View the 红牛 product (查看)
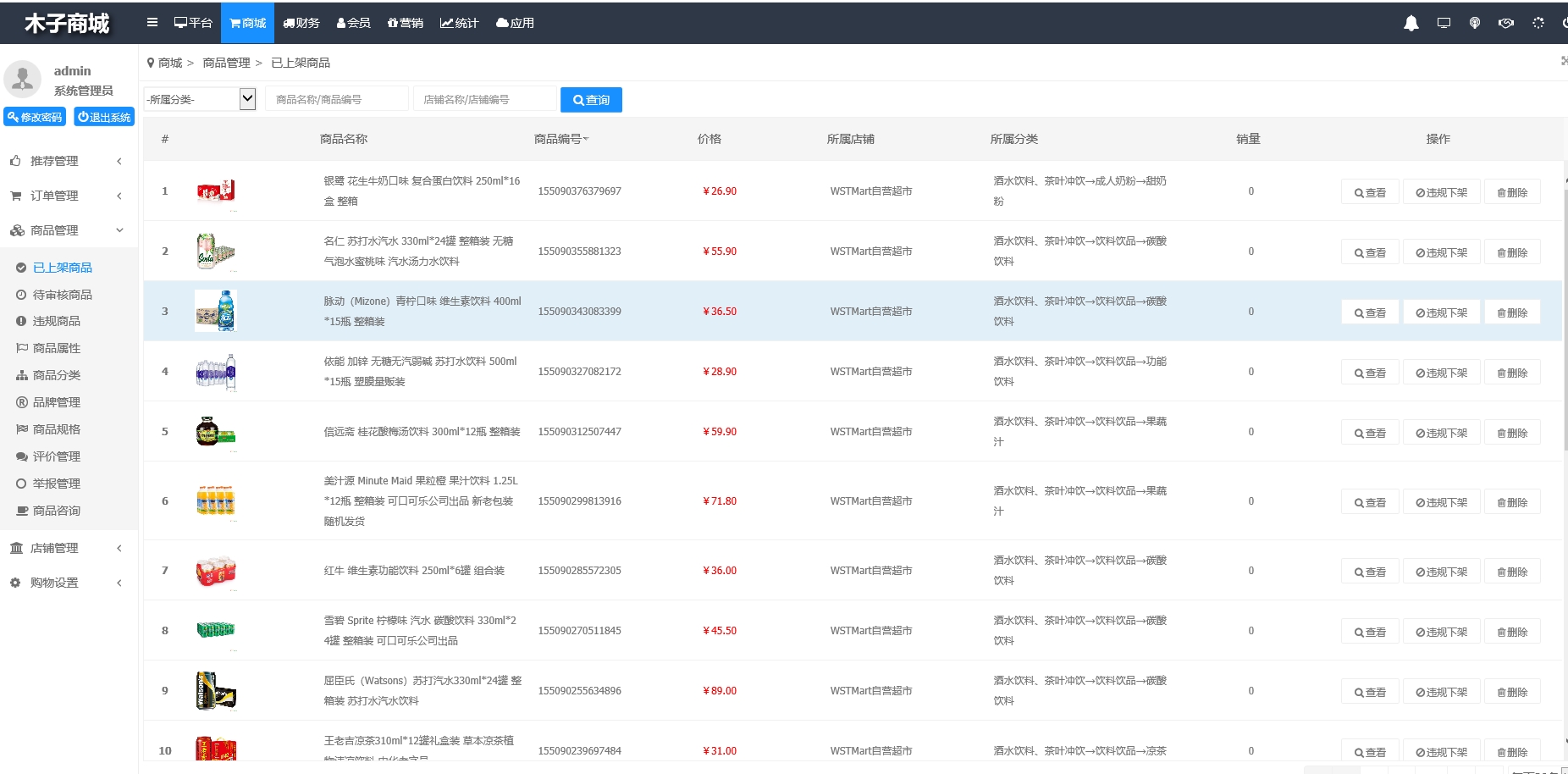The width and height of the screenshot is (1568, 774). 1370,572
